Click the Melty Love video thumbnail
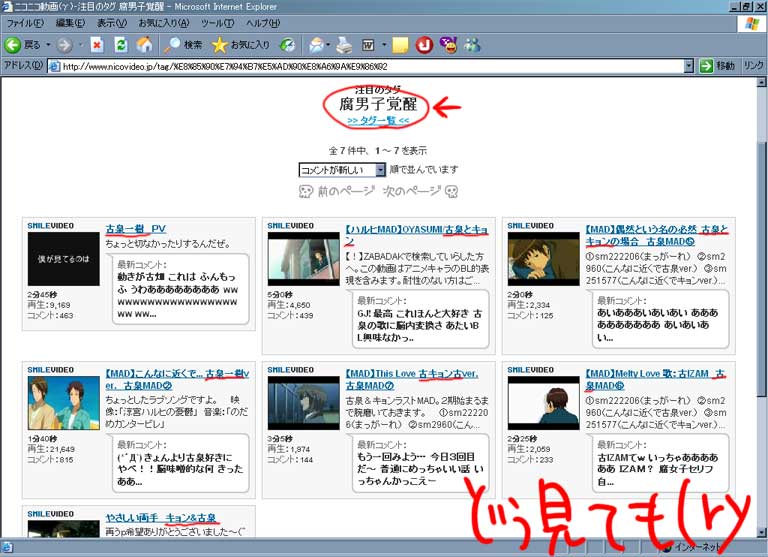Screen dimensions: 768x557 pyautogui.click(x=544, y=403)
